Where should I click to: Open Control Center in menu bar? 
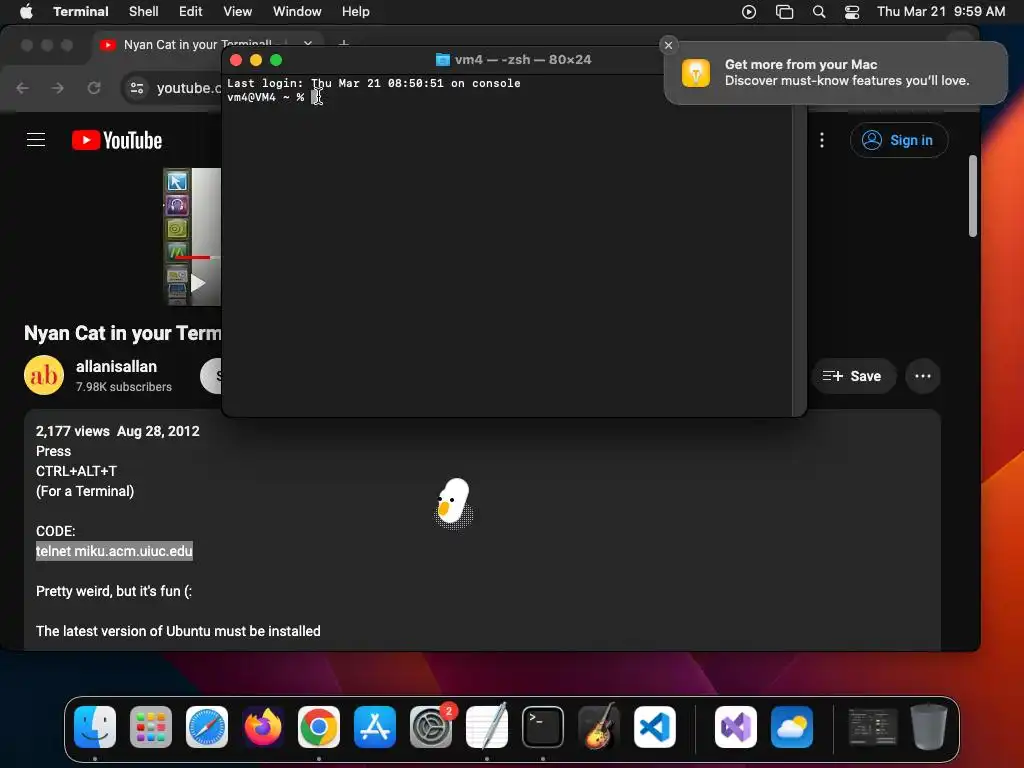point(852,12)
